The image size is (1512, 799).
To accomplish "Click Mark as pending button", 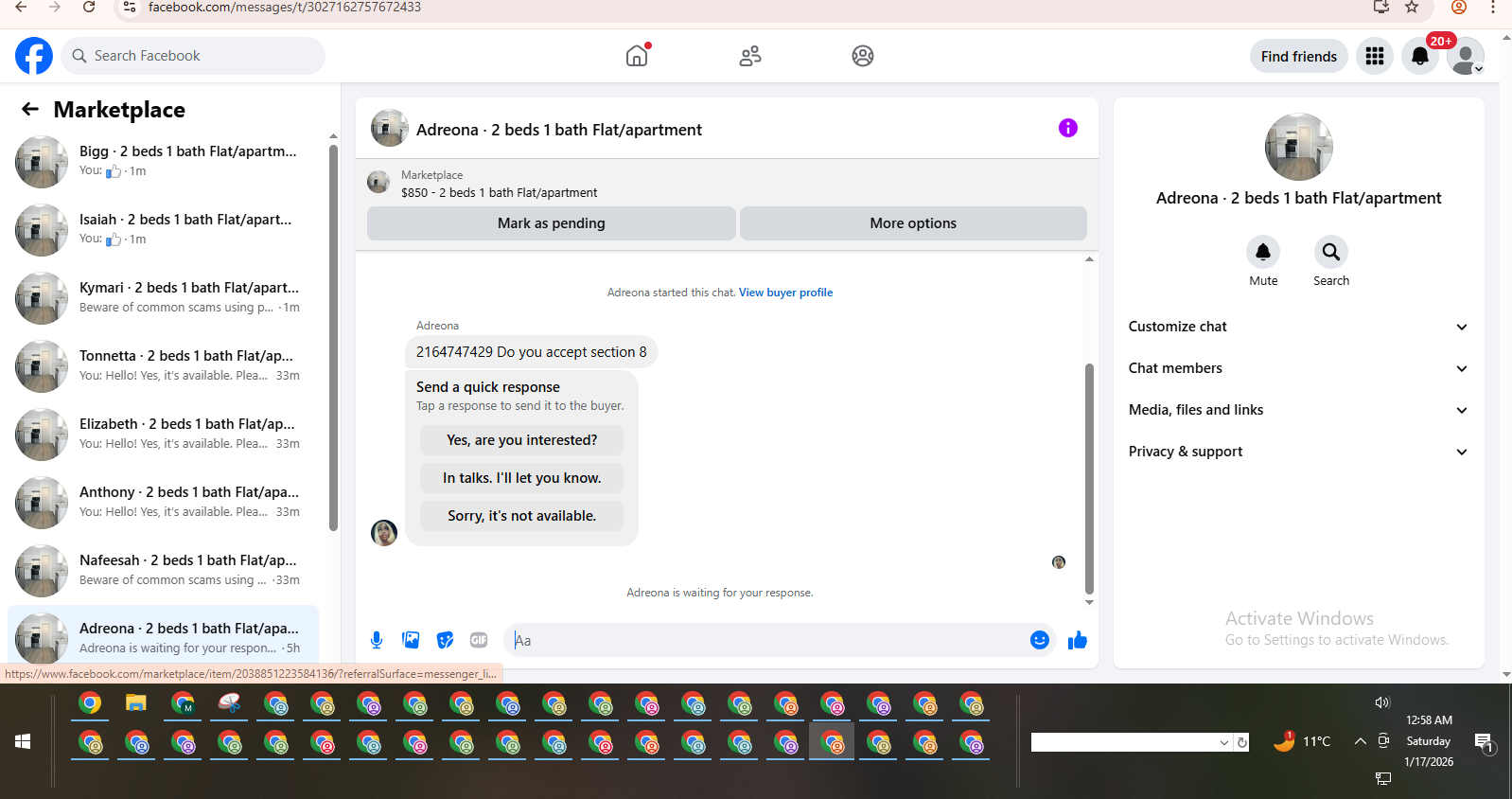I will (x=552, y=223).
